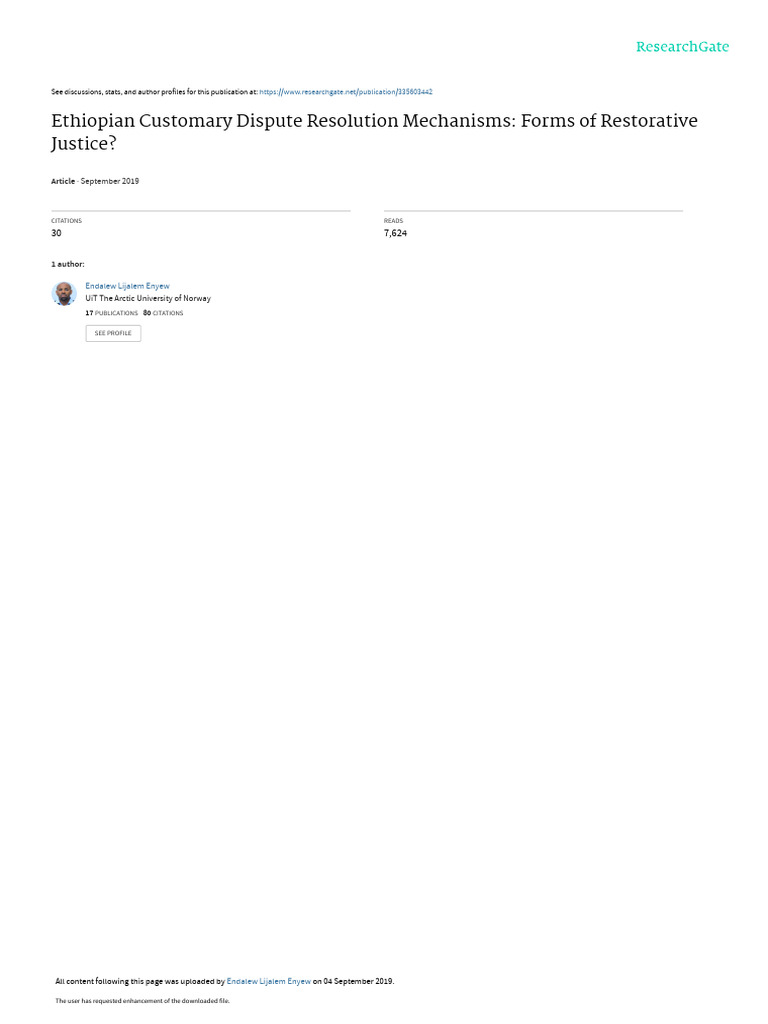
Task: Click 'UiT The Arctic University of Norway' affiliation
Action: click(148, 298)
